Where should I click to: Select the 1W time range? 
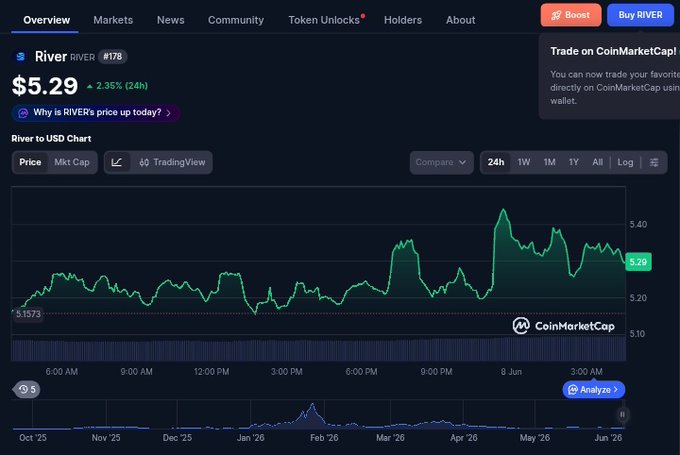523,162
